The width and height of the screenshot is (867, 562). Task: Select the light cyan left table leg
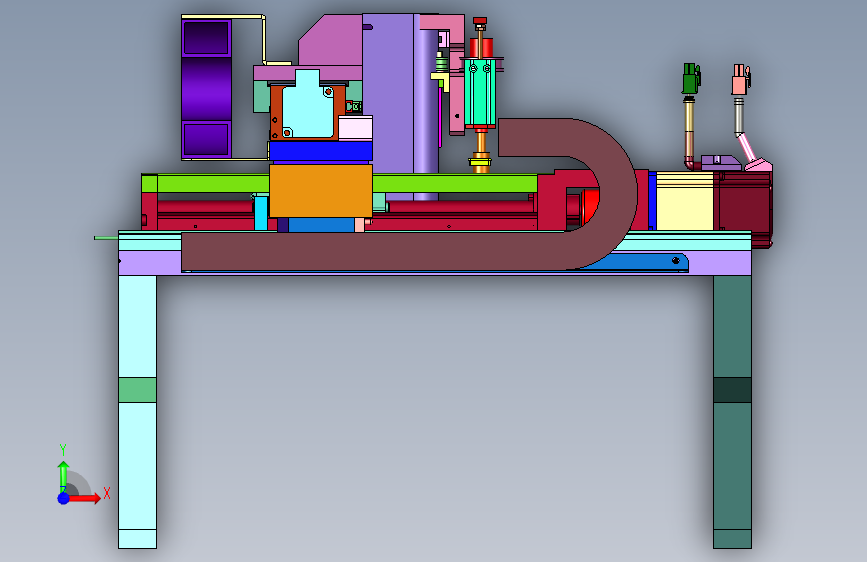click(x=138, y=412)
